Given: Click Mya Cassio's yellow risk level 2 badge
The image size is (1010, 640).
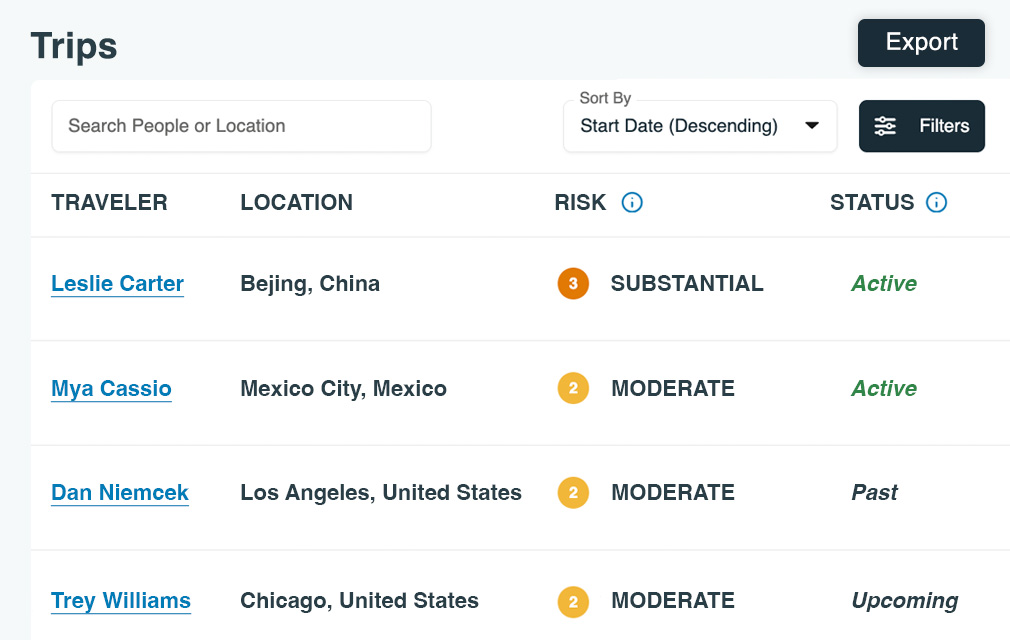Looking at the screenshot, I should pyautogui.click(x=573, y=388).
